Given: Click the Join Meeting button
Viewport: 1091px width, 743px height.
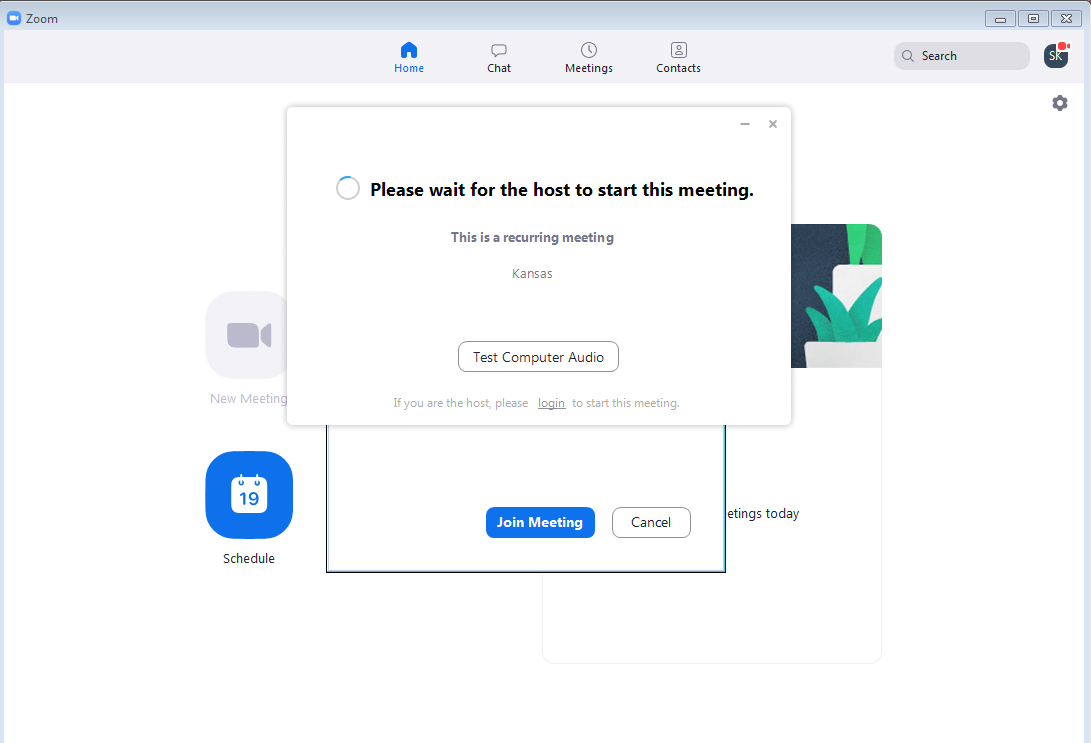Looking at the screenshot, I should pos(540,522).
